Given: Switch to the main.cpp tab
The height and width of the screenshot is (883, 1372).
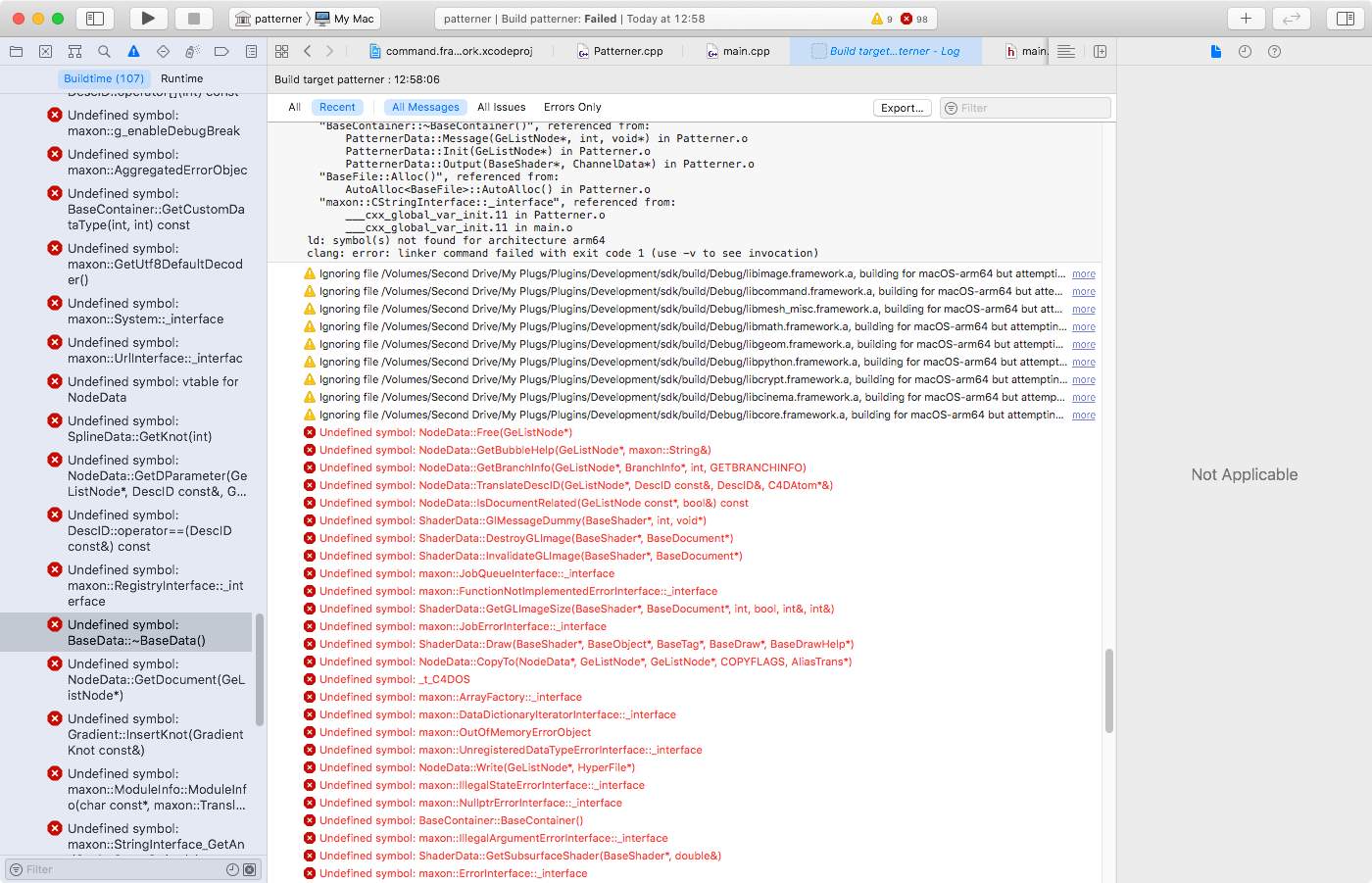Looking at the screenshot, I should click(738, 51).
